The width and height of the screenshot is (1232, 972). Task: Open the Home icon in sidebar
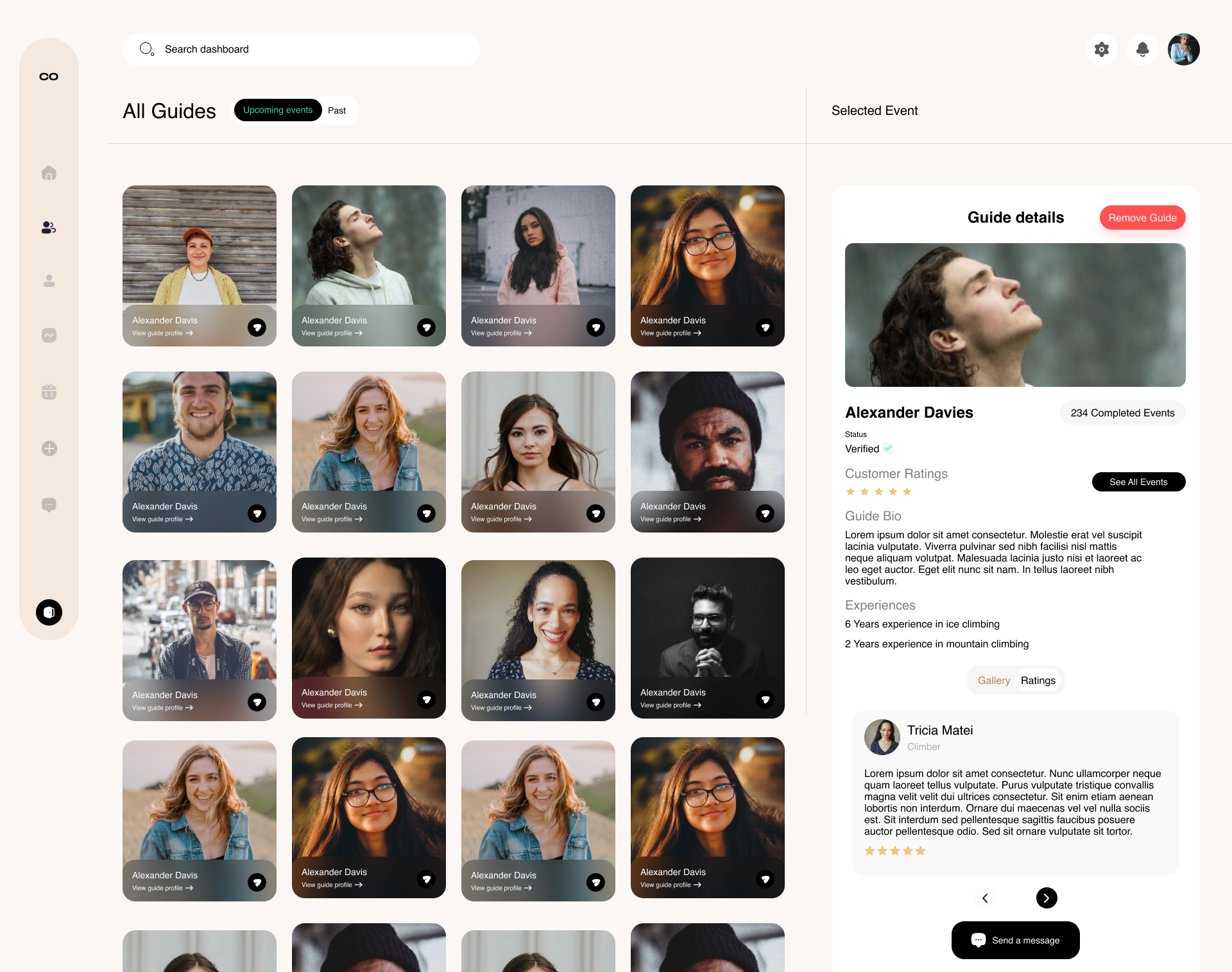[49, 173]
